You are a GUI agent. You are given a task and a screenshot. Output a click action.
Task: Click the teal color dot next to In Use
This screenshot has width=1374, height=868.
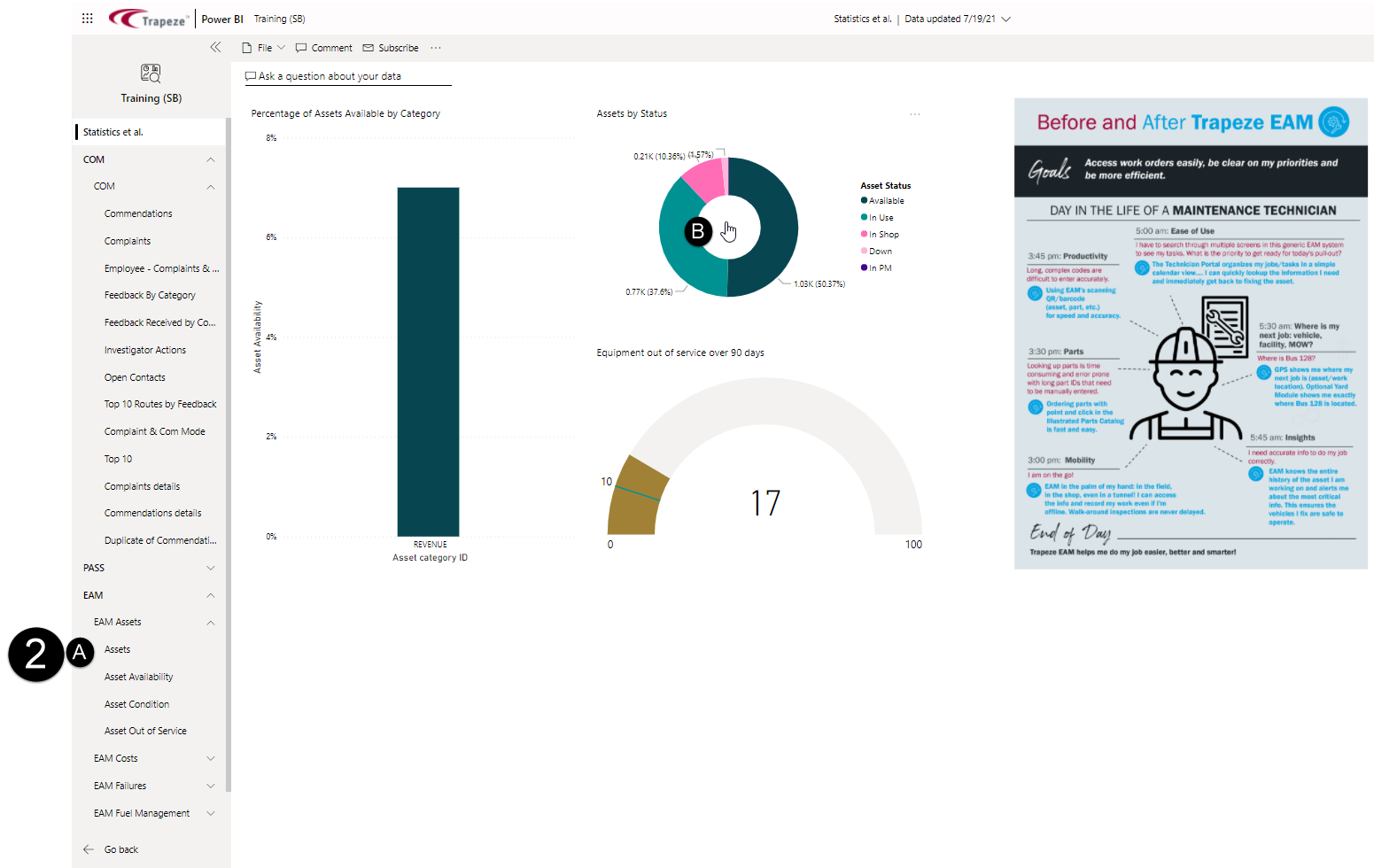click(x=864, y=217)
